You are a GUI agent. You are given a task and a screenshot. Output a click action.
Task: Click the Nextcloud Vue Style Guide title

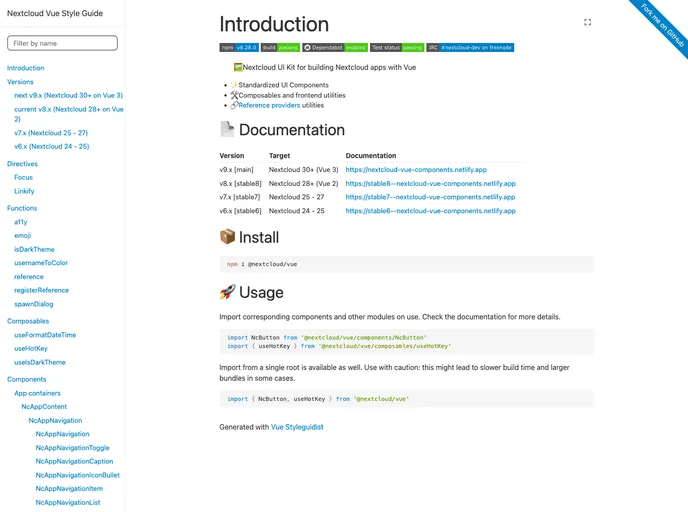click(x=55, y=13)
